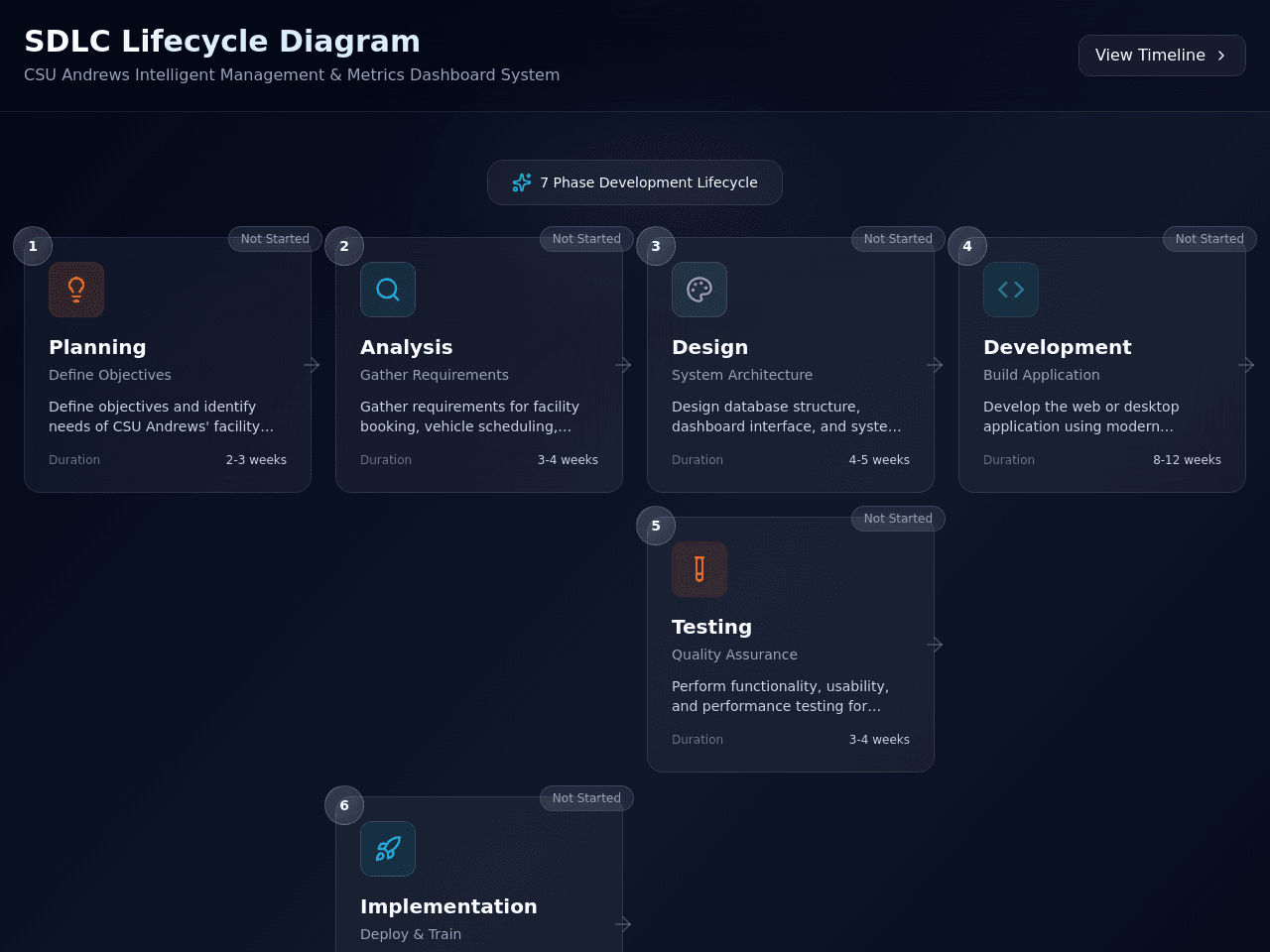Click the SDLC Lifecycle Diagram heading
This screenshot has width=1270, height=952.
[x=222, y=41]
